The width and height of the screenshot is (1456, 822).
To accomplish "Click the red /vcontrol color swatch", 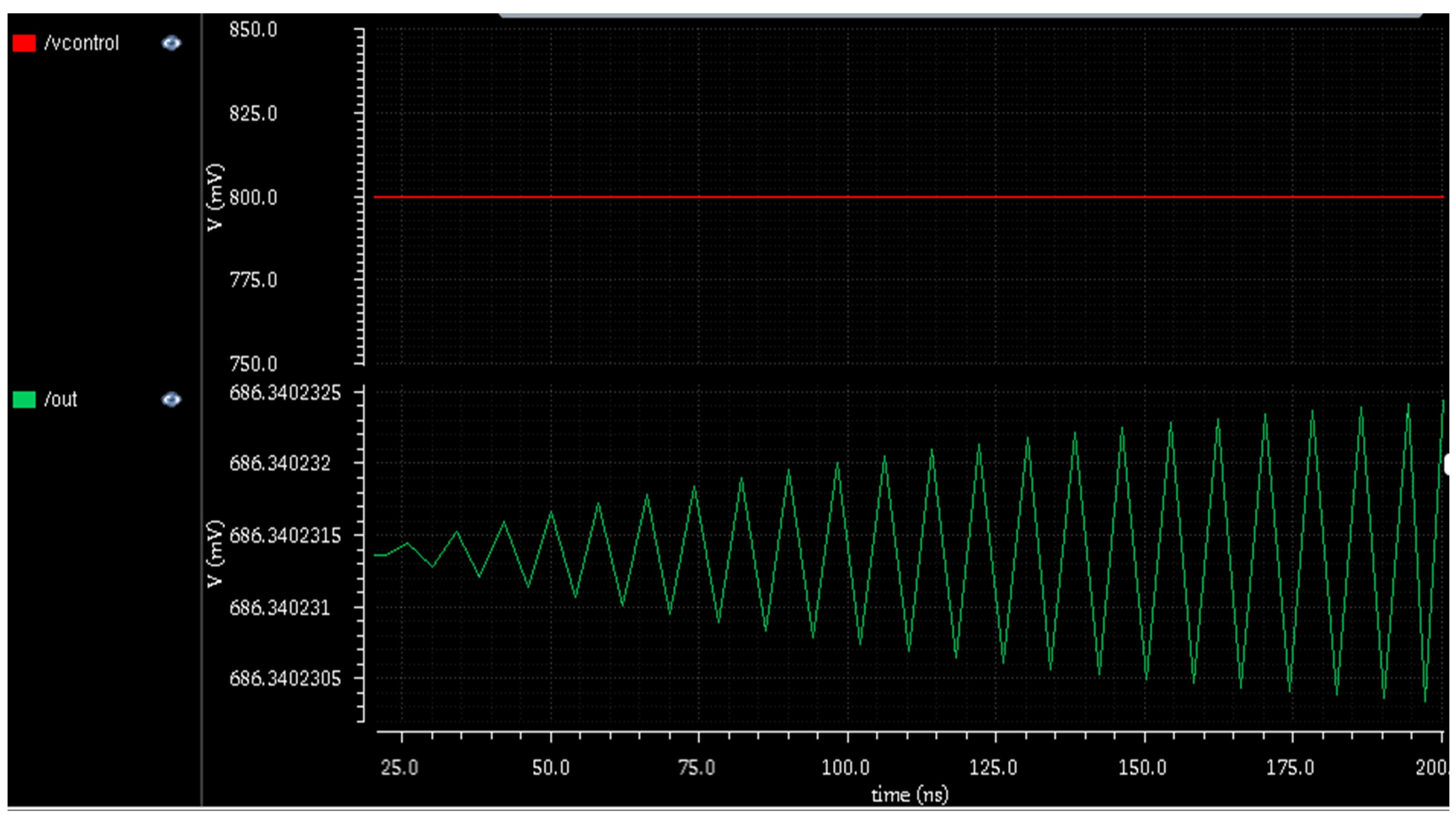I will click(x=24, y=43).
